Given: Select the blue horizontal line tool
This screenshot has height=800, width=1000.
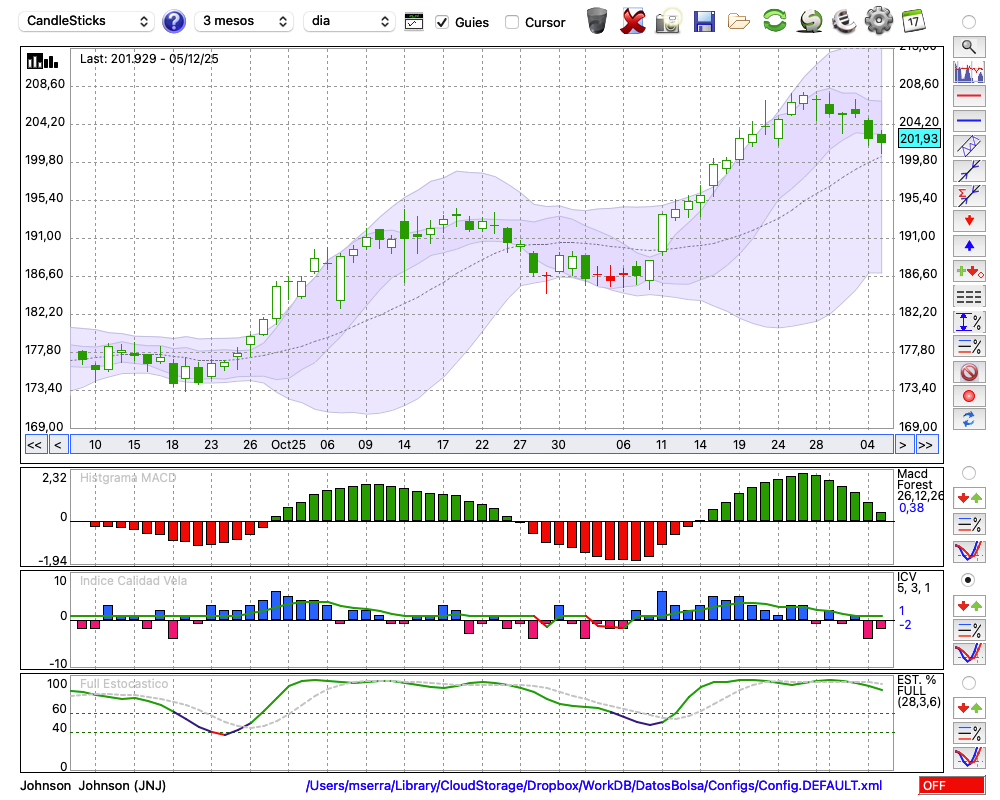Looking at the screenshot, I should pos(968,121).
